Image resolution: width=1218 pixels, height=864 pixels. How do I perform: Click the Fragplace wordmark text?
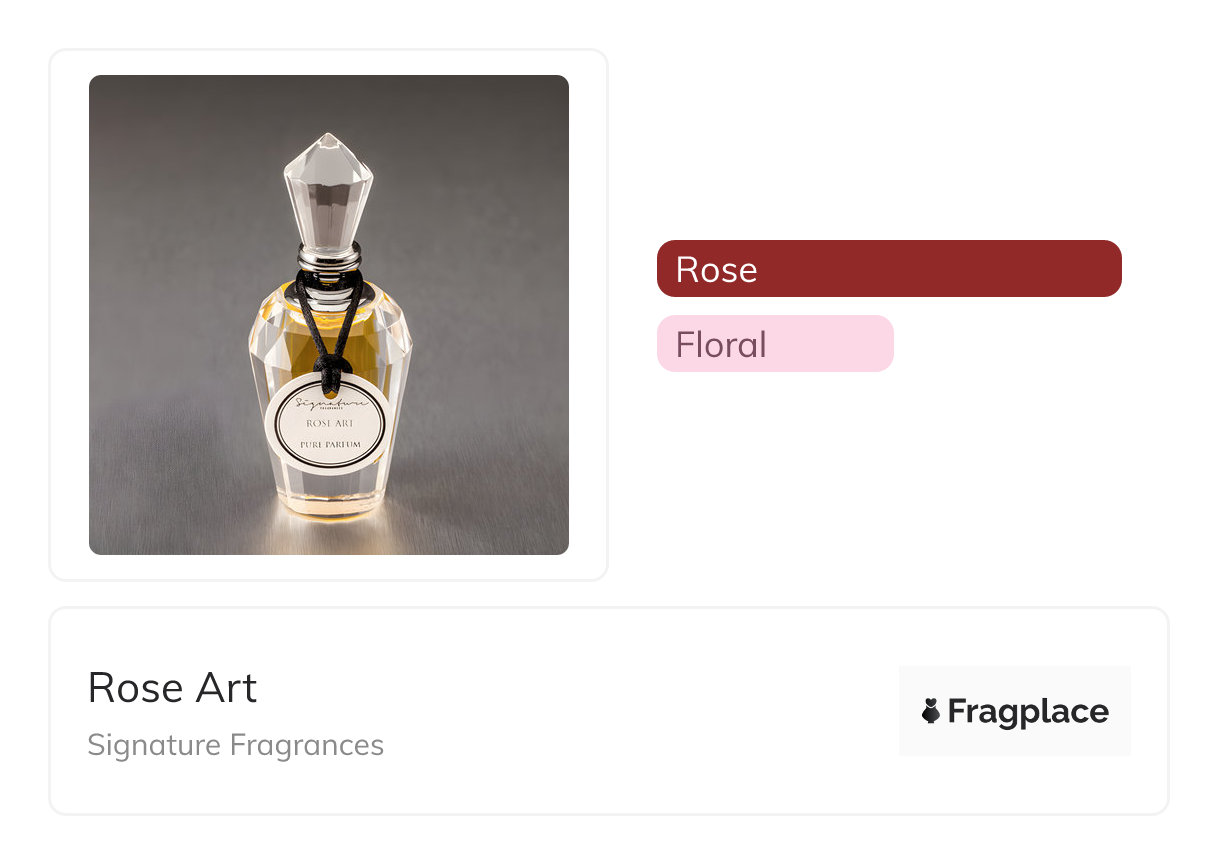tap(1028, 711)
